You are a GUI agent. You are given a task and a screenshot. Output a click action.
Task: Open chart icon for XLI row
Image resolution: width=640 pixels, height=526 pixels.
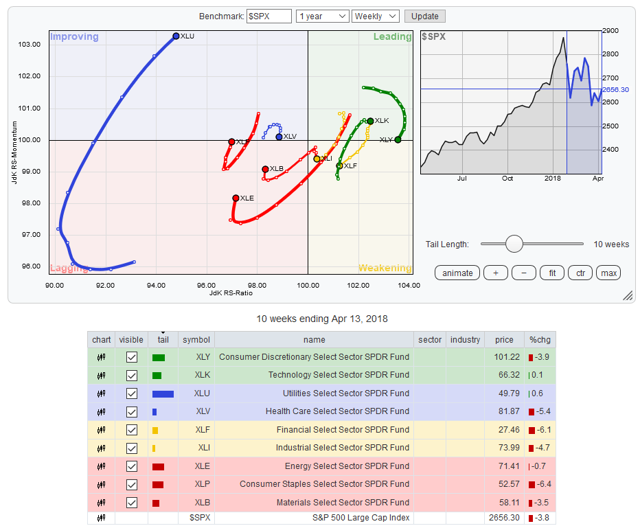[x=101, y=448]
